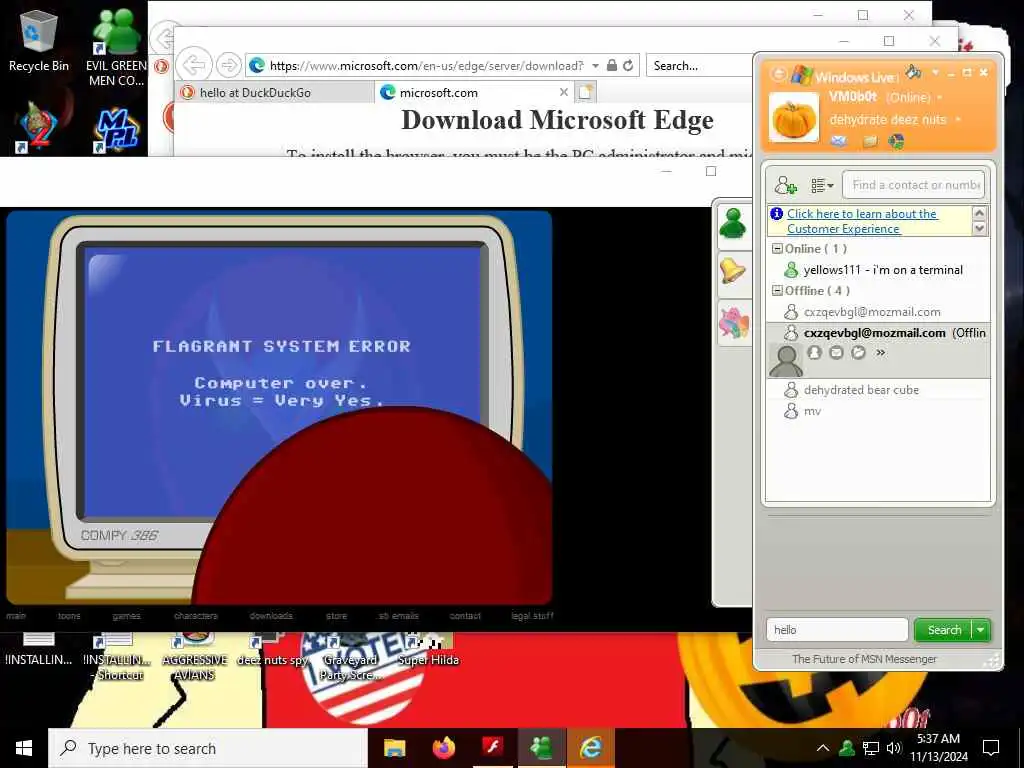Image resolution: width=1024 pixels, height=768 pixels.
Task: Open the AGGRESSIVE AVIANS desktop shortcut
Action: point(195,656)
